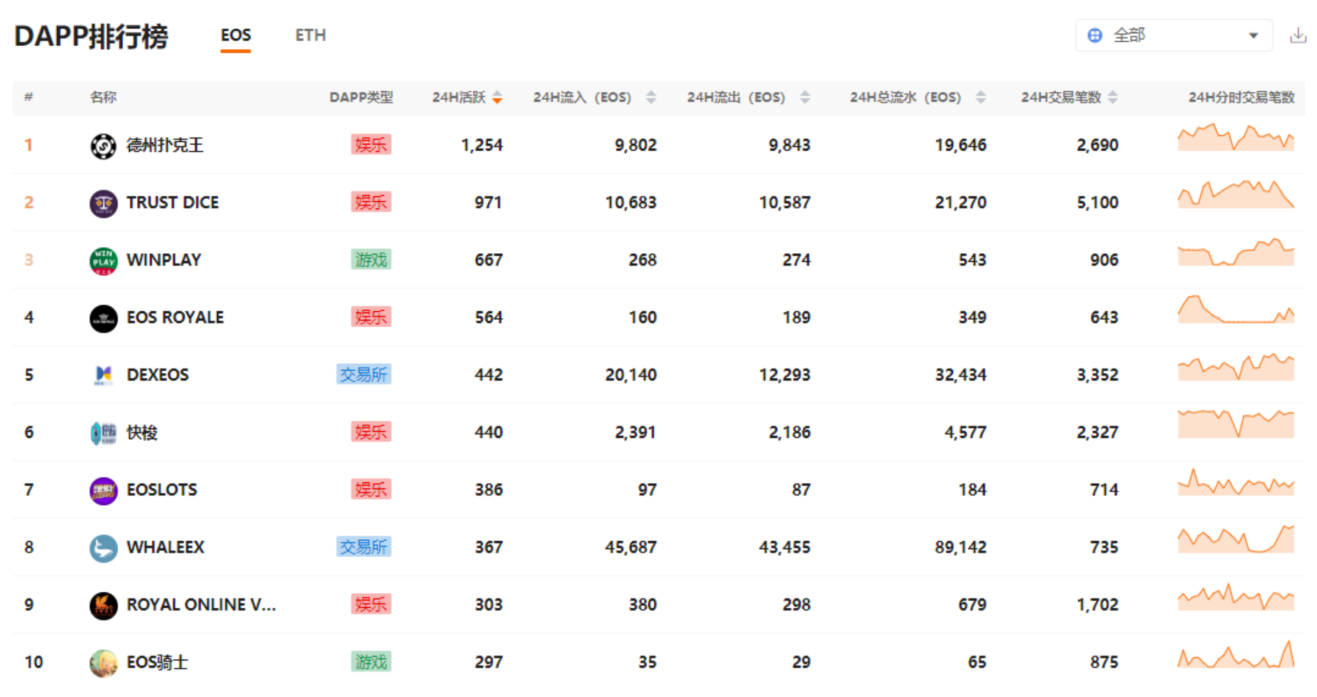1317x697 pixels.
Task: Click the WHALEEX 24H transaction sparkline chart
Action: (1236, 540)
